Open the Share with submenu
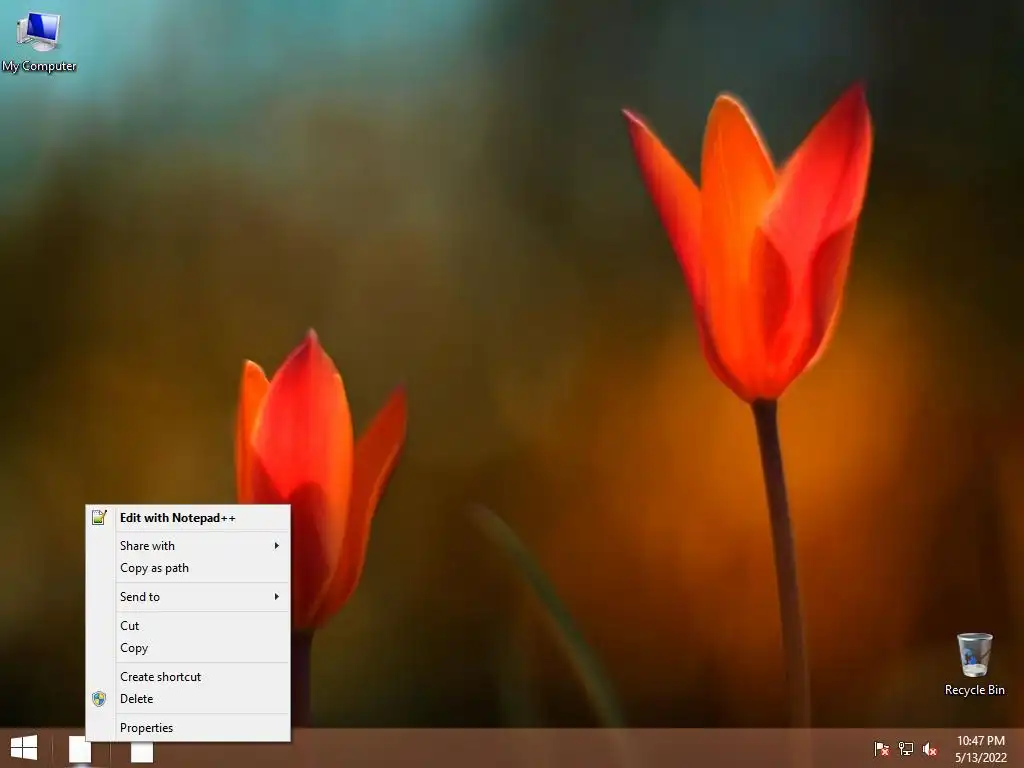The image size is (1024, 768). [187, 545]
